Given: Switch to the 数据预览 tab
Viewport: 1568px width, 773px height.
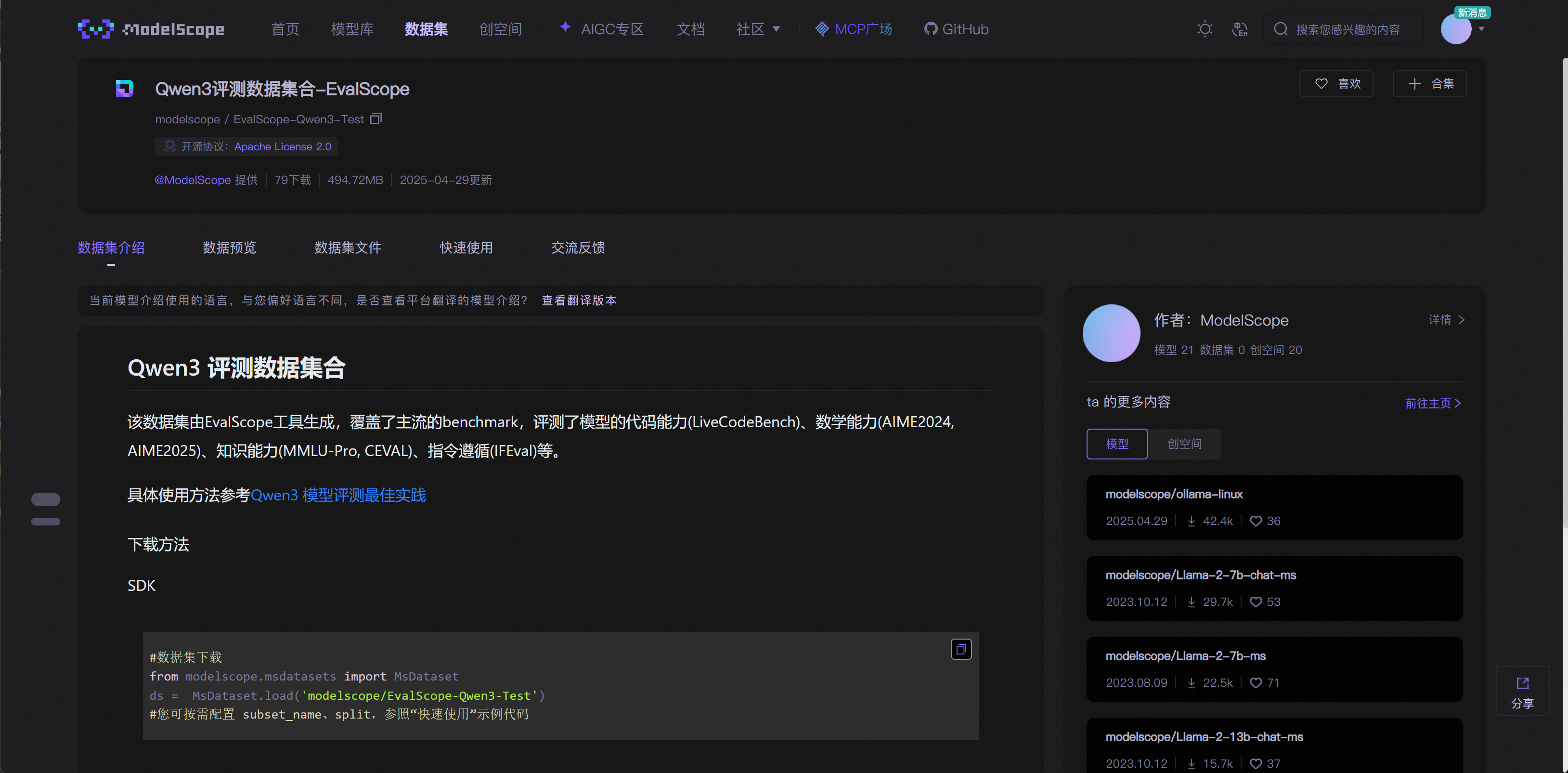Looking at the screenshot, I should pyautogui.click(x=230, y=248).
